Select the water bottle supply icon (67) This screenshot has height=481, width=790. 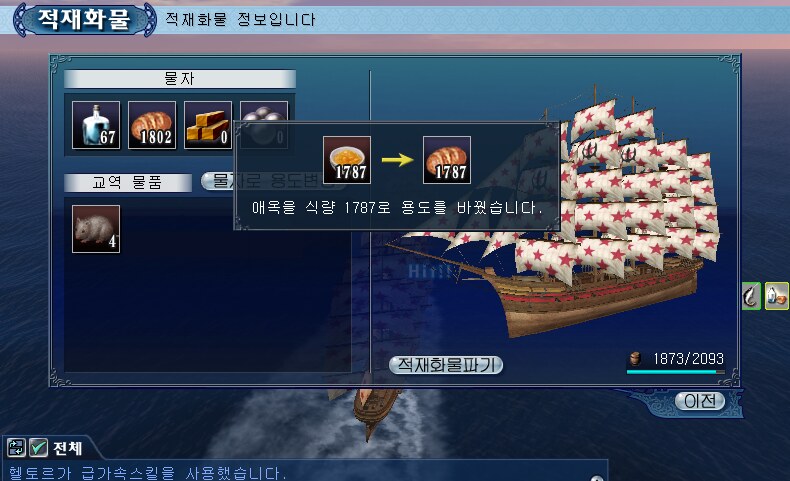(96, 125)
